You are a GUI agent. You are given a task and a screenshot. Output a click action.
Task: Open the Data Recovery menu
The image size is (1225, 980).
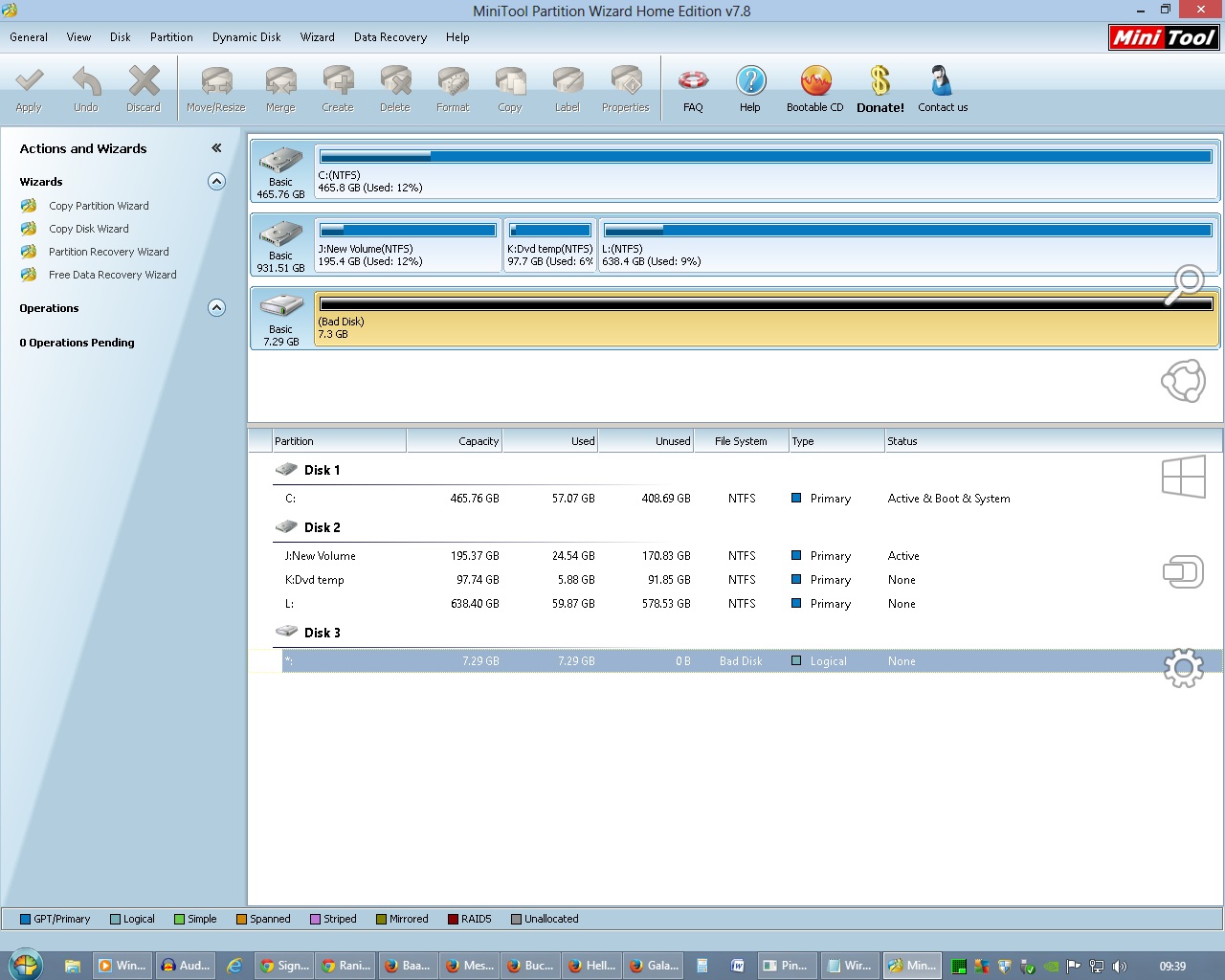click(x=390, y=37)
